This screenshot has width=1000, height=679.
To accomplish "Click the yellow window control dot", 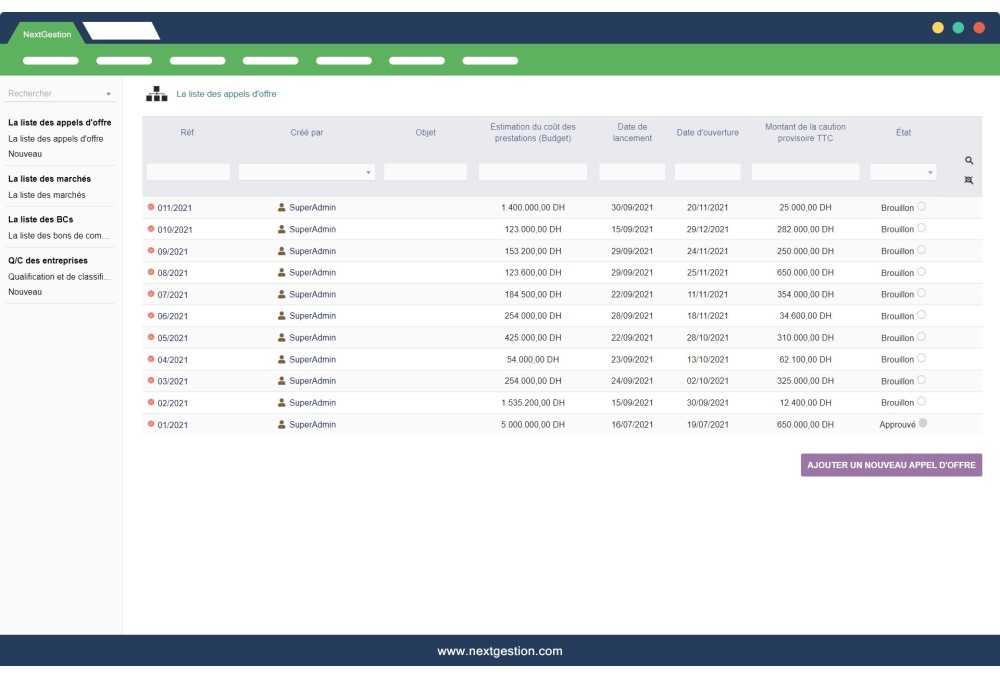I will [938, 28].
